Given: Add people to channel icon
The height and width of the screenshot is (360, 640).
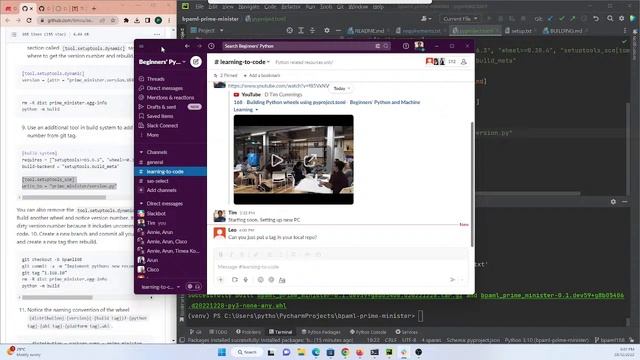Looking at the screenshot, I should tap(464, 62).
